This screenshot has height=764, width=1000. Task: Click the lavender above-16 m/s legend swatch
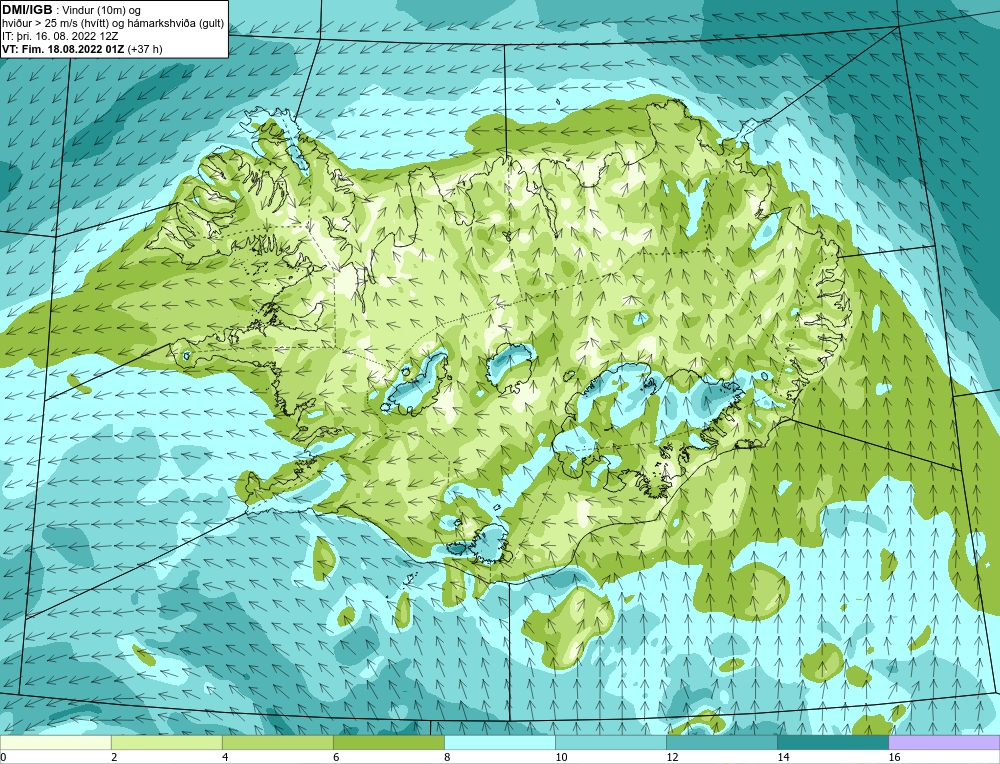click(944, 742)
